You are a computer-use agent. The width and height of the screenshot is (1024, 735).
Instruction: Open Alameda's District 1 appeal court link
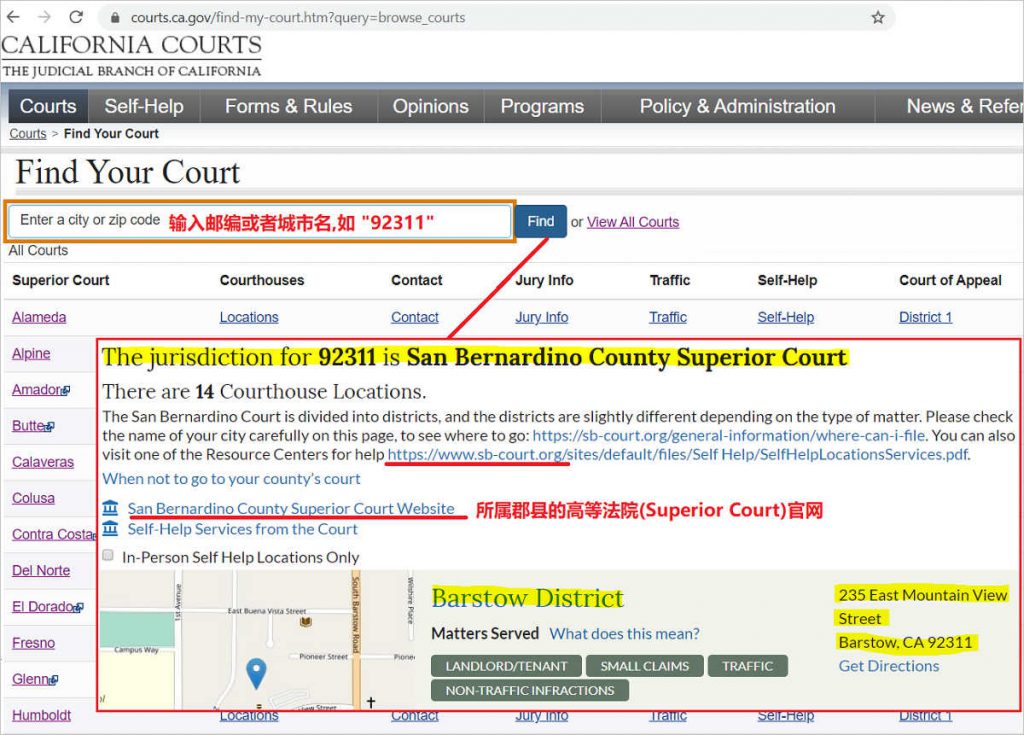pos(925,318)
